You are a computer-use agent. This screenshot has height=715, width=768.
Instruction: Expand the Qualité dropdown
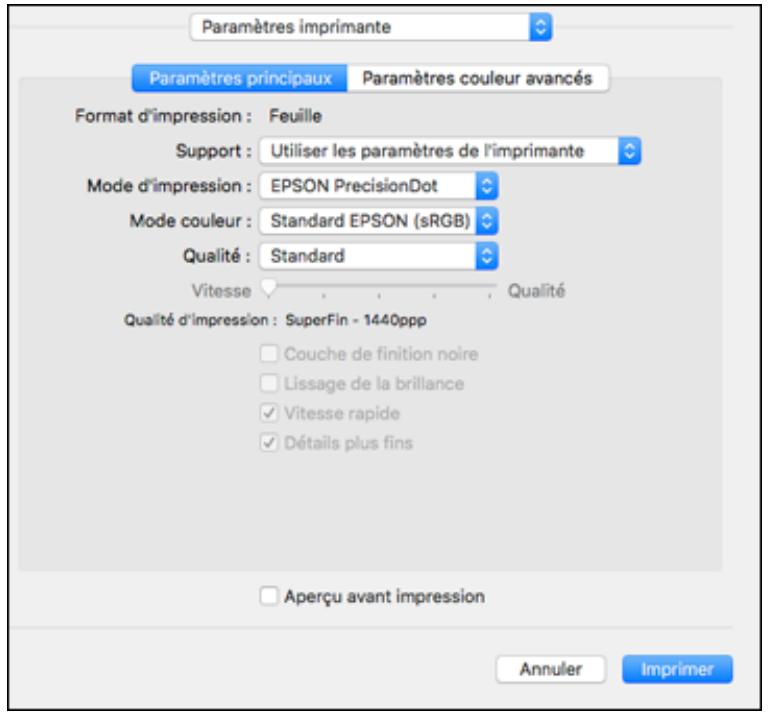(377, 256)
